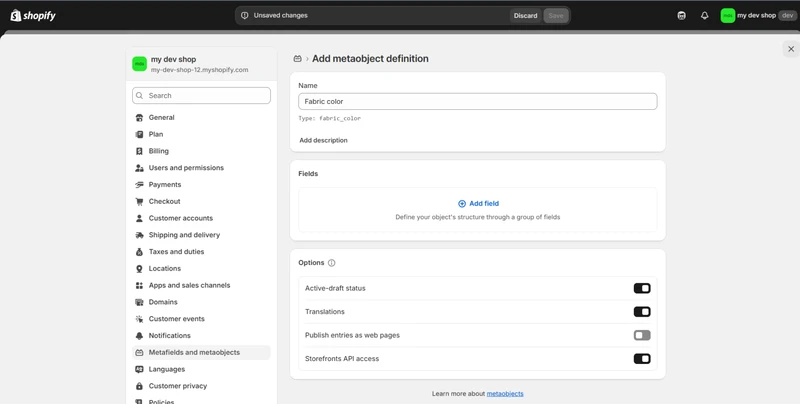Image resolution: width=800 pixels, height=404 pixels.
Task: Click the Checkout cart icon
Action: pos(139,201)
